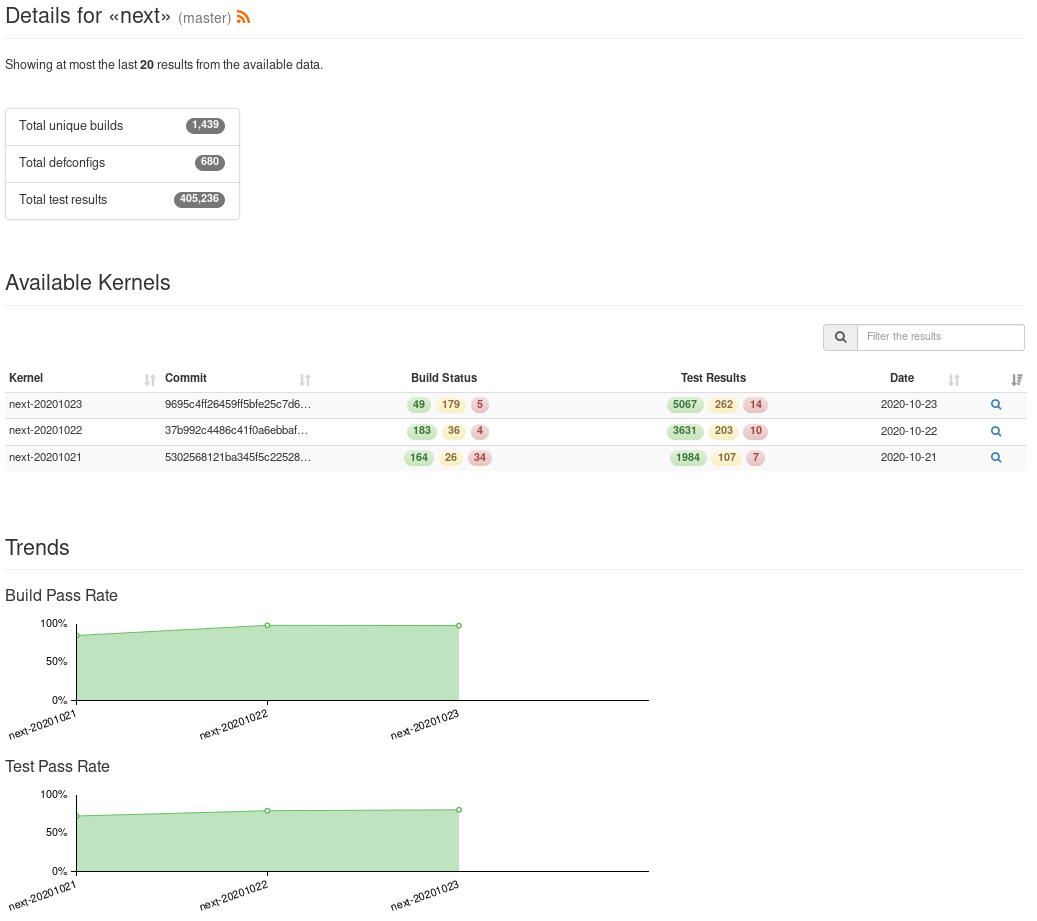Click red build badge 5
The width and height of the screenshot is (1037, 921).
[x=479, y=405]
